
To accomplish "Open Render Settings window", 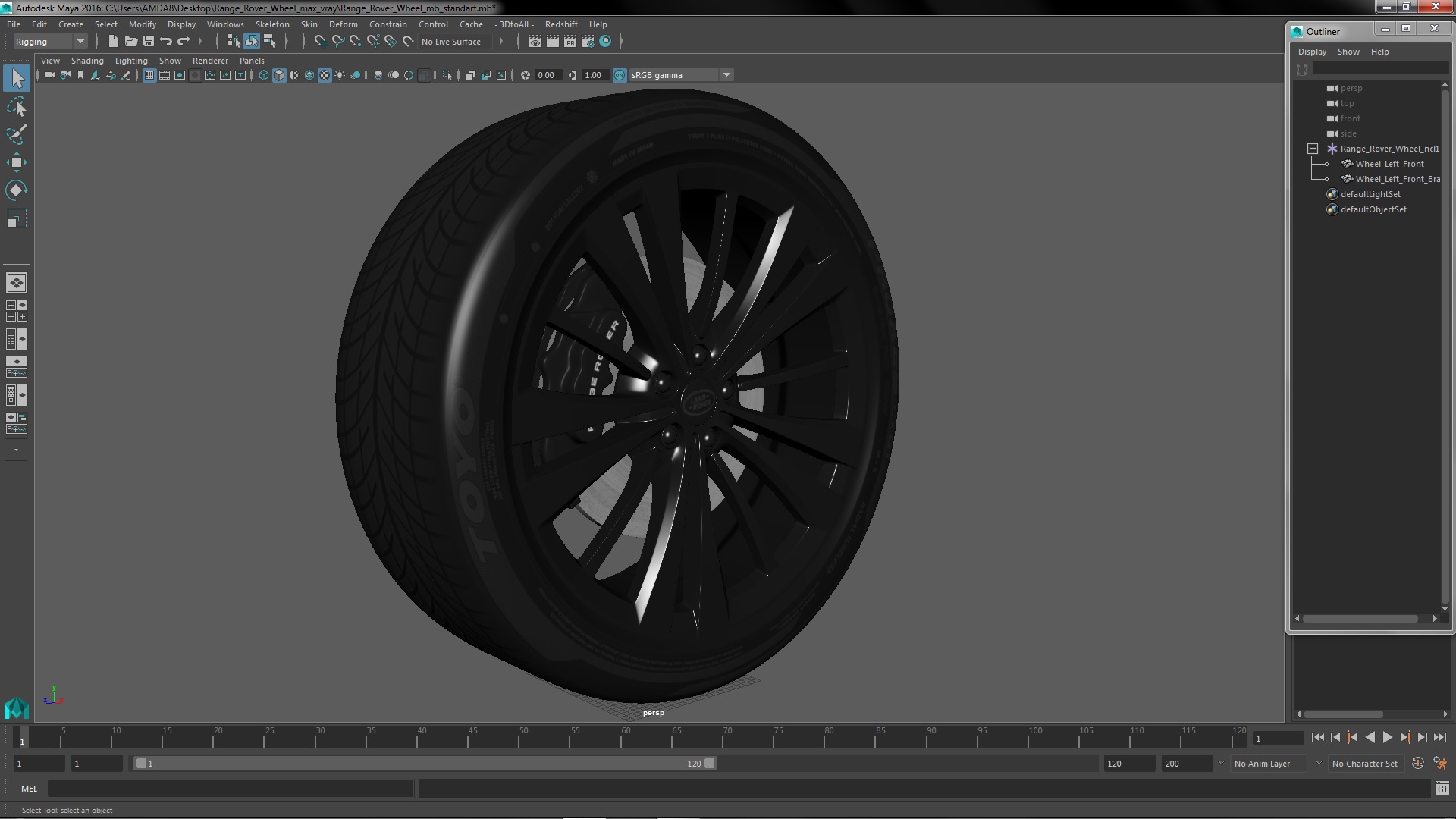I will click(588, 42).
